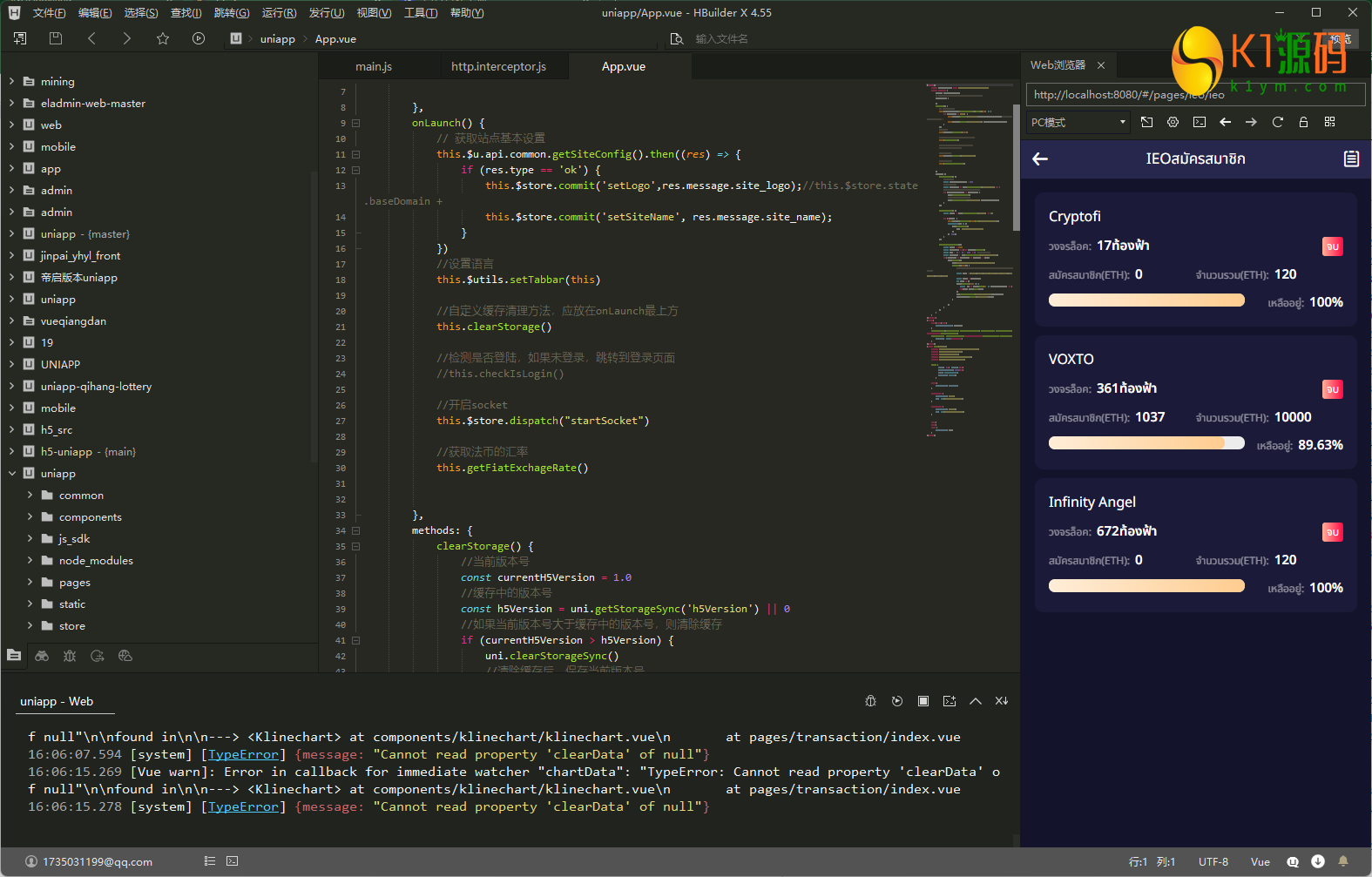Viewport: 1372px width, 877px height.
Task: Click the debug bug icon in sidebar bottom
Action: pyautogui.click(x=70, y=656)
